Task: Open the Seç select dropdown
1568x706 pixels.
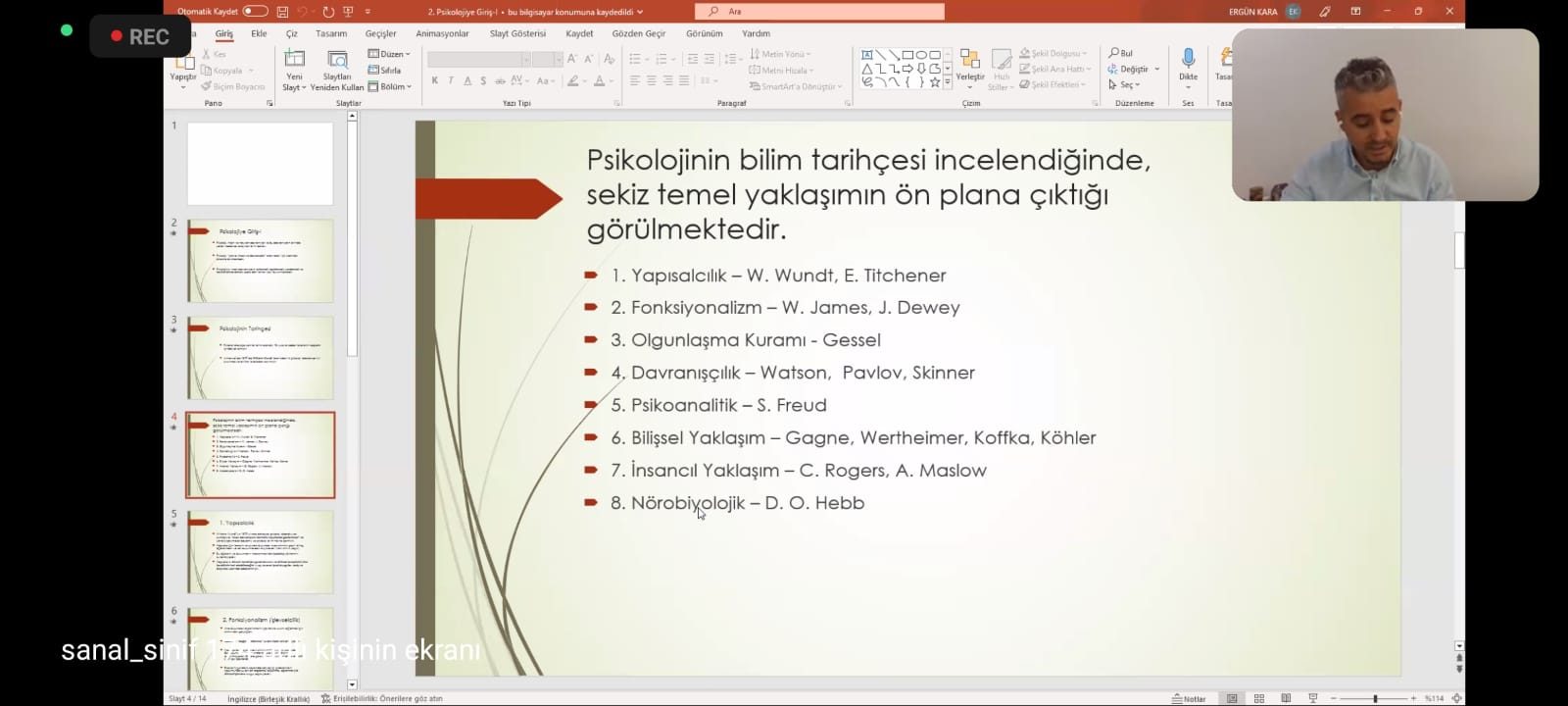Action: coord(1124,84)
